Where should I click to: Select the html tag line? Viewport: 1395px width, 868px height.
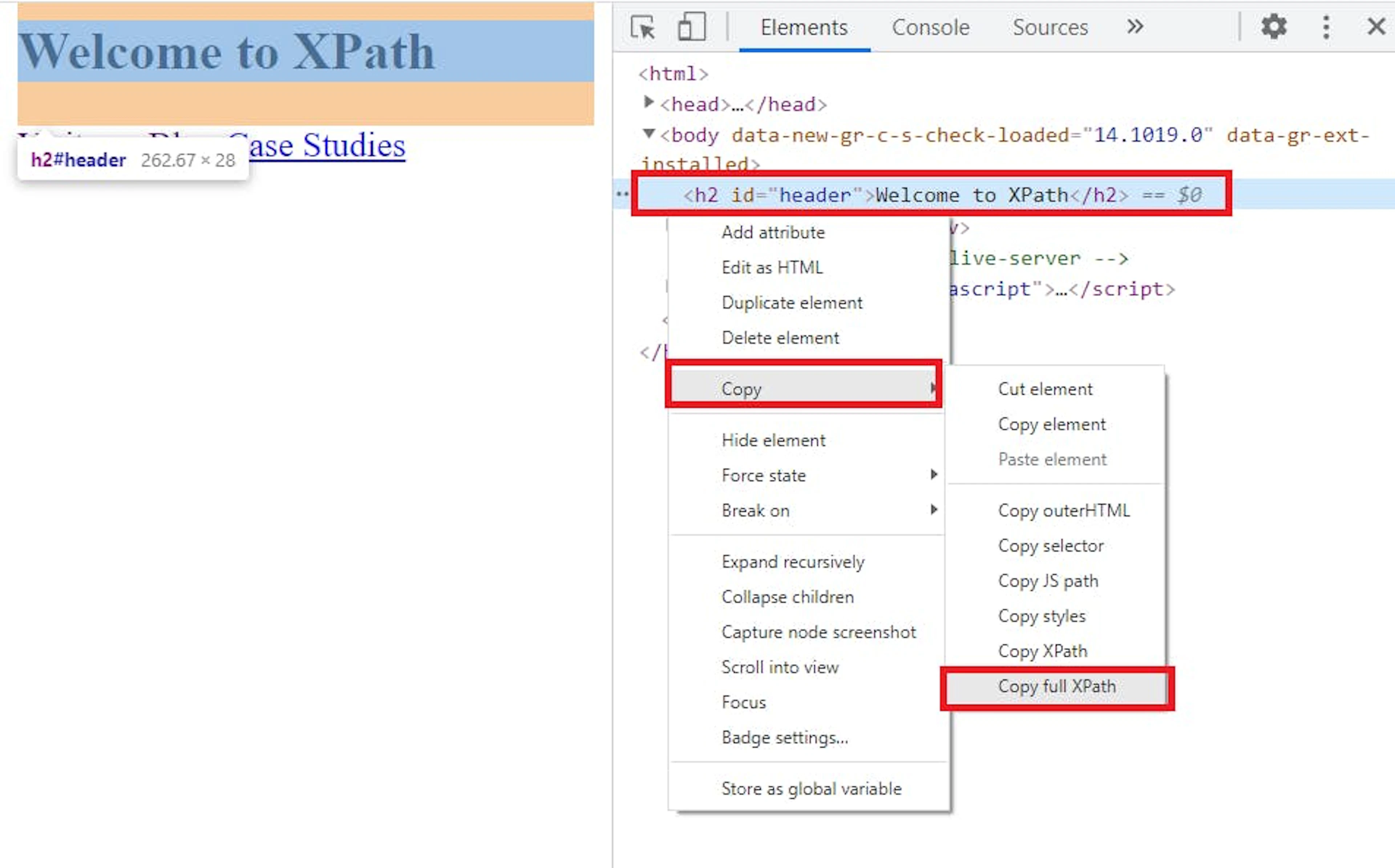pyautogui.click(x=673, y=74)
